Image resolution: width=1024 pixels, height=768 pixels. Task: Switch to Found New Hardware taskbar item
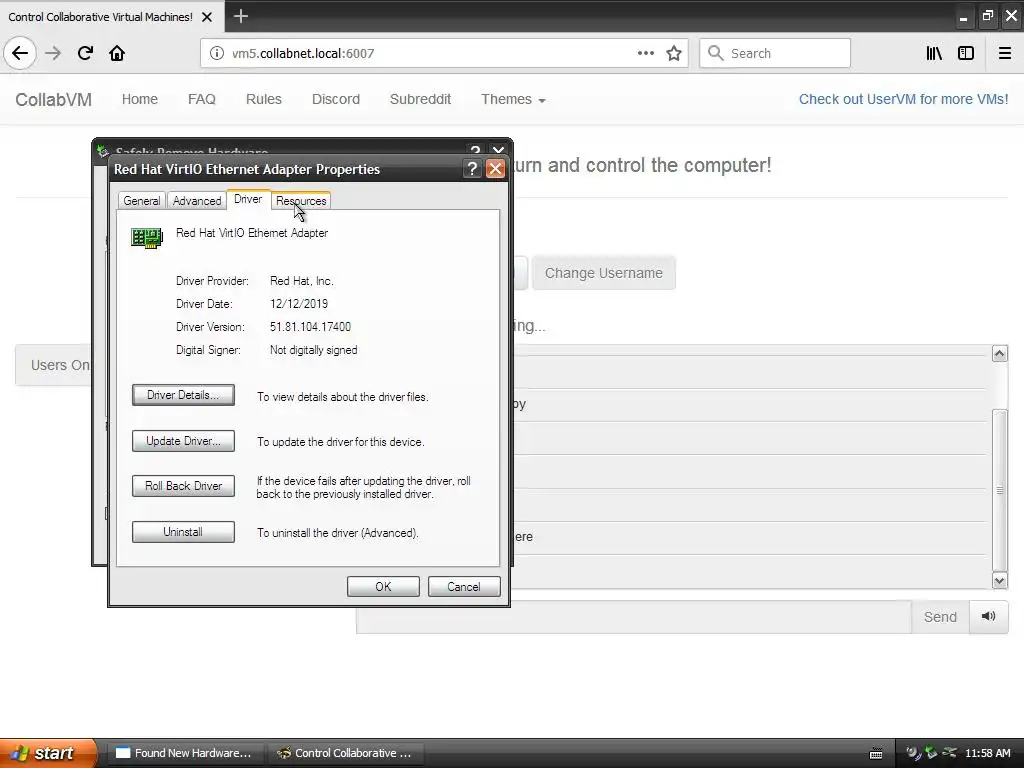[x=184, y=753]
